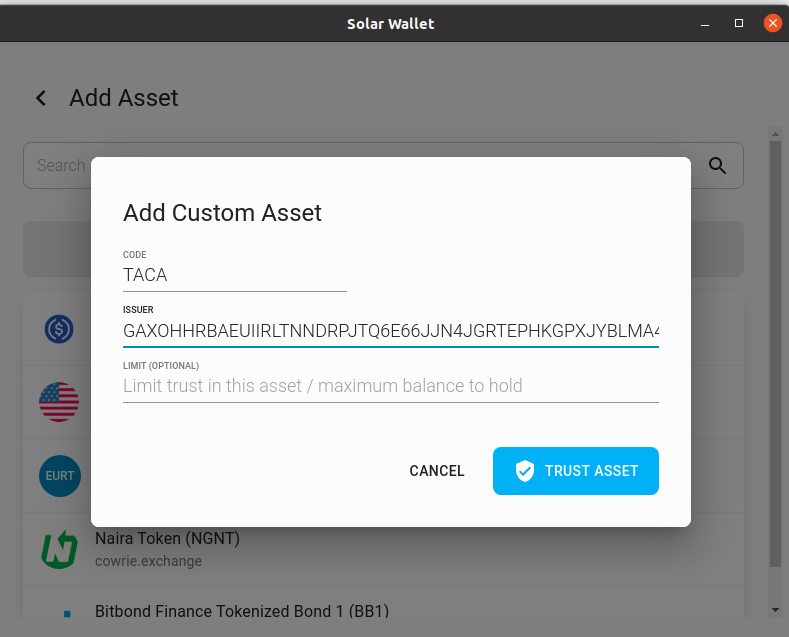789x637 pixels.
Task: Click the scrollbar down arrow
Action: 775,610
